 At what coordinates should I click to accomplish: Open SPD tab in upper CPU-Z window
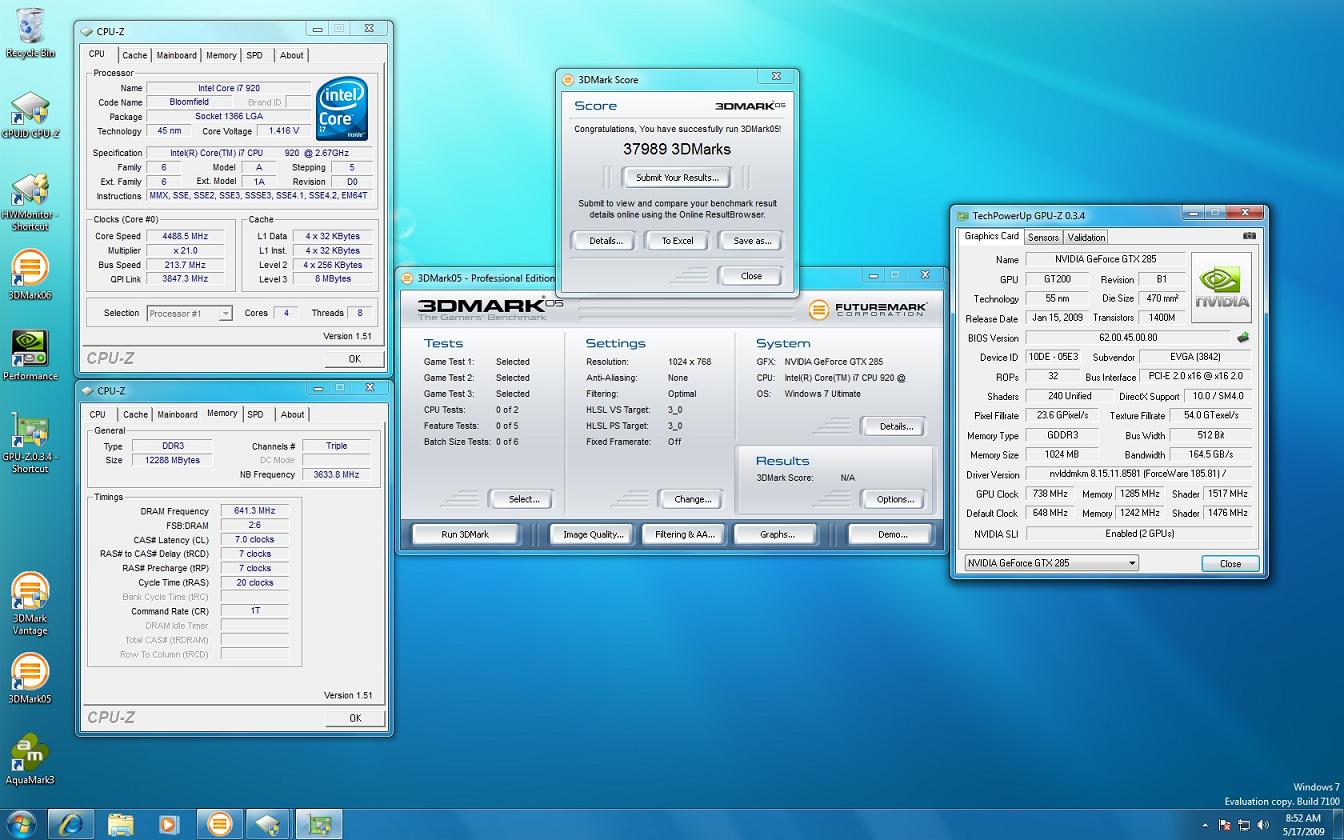[x=255, y=55]
